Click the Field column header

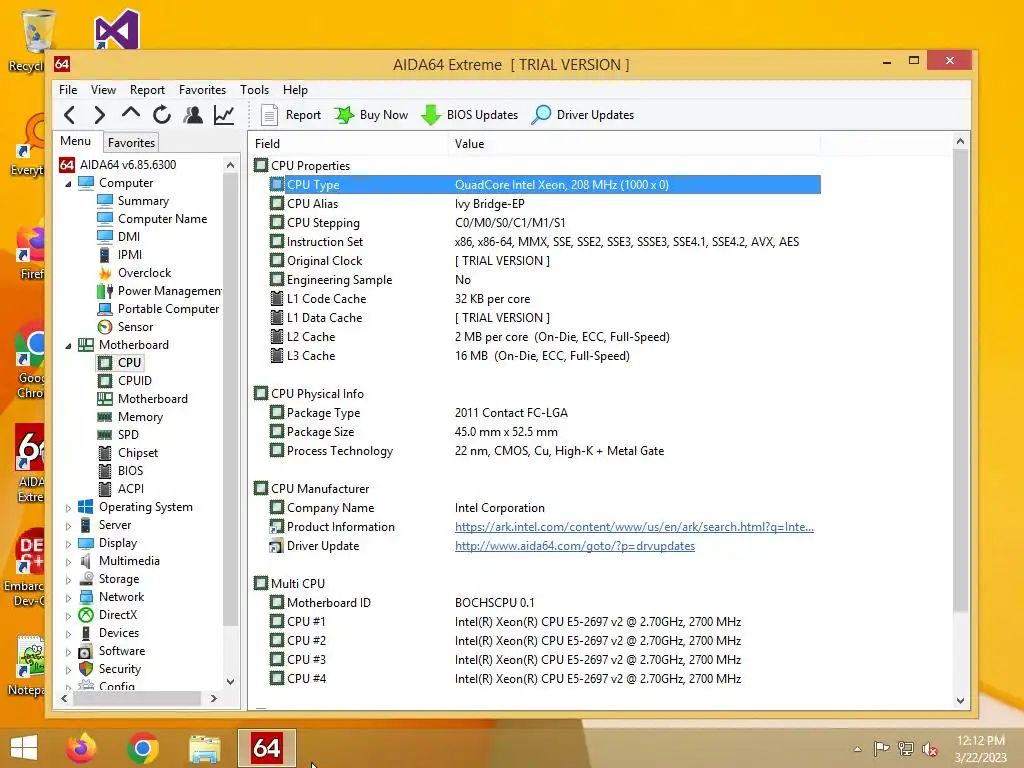click(x=349, y=144)
